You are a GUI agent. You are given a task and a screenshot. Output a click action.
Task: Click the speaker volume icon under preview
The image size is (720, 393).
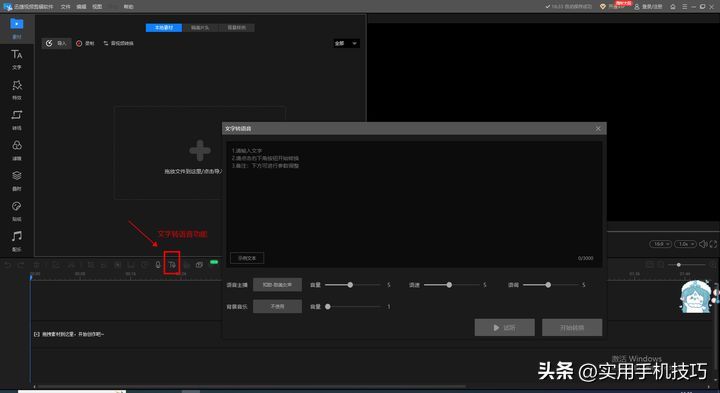tap(703, 244)
